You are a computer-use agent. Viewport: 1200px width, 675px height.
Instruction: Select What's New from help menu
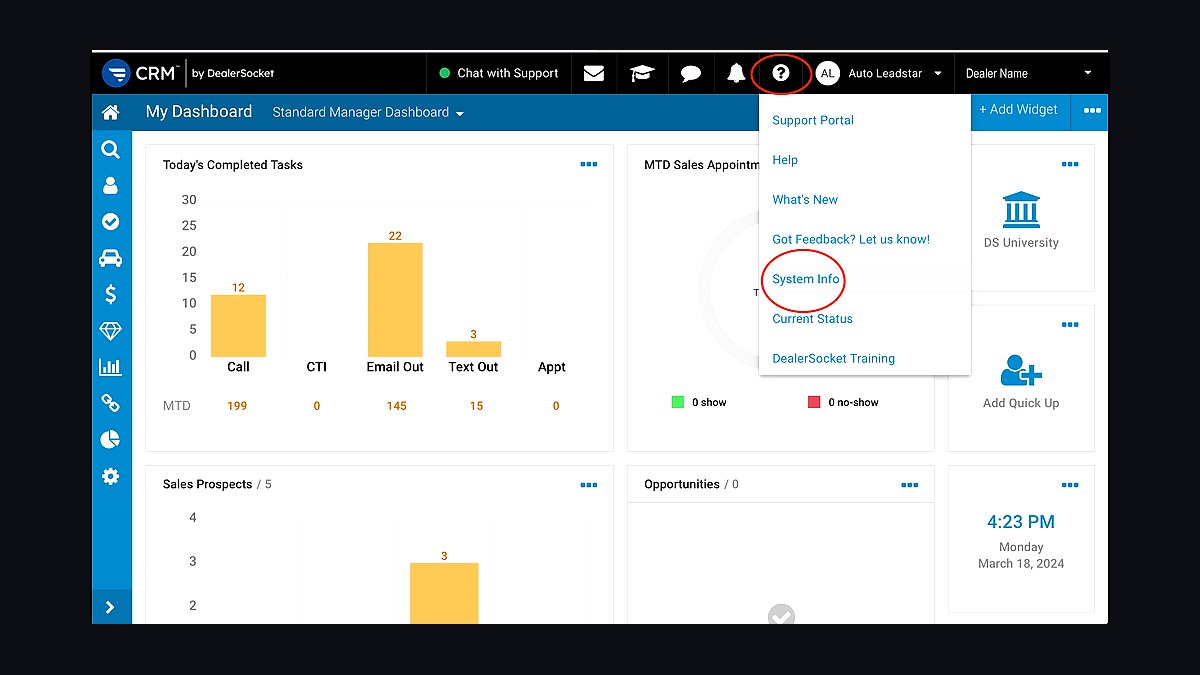coord(805,200)
